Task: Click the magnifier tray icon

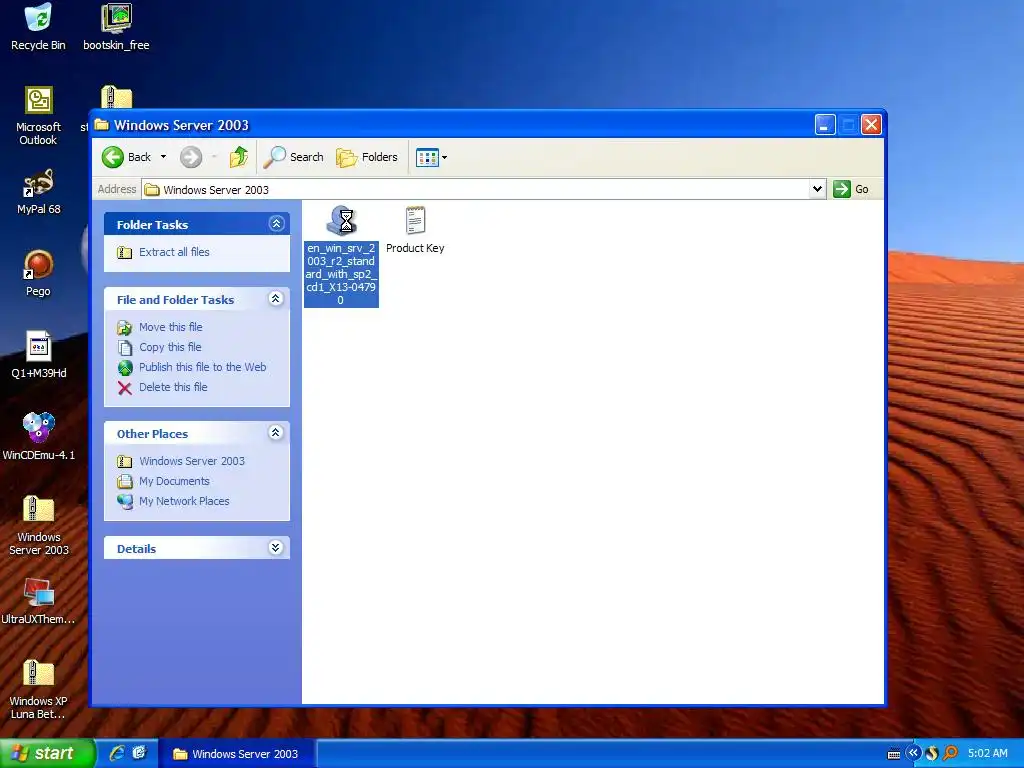Action: [952, 753]
